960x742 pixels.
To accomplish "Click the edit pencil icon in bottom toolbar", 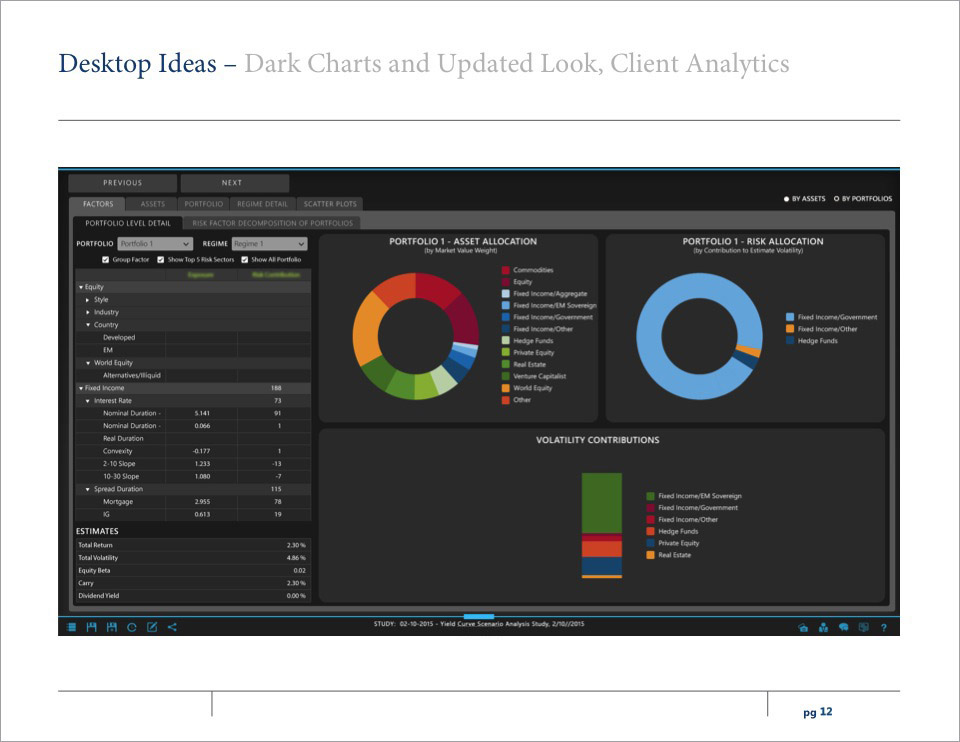I will (x=152, y=628).
